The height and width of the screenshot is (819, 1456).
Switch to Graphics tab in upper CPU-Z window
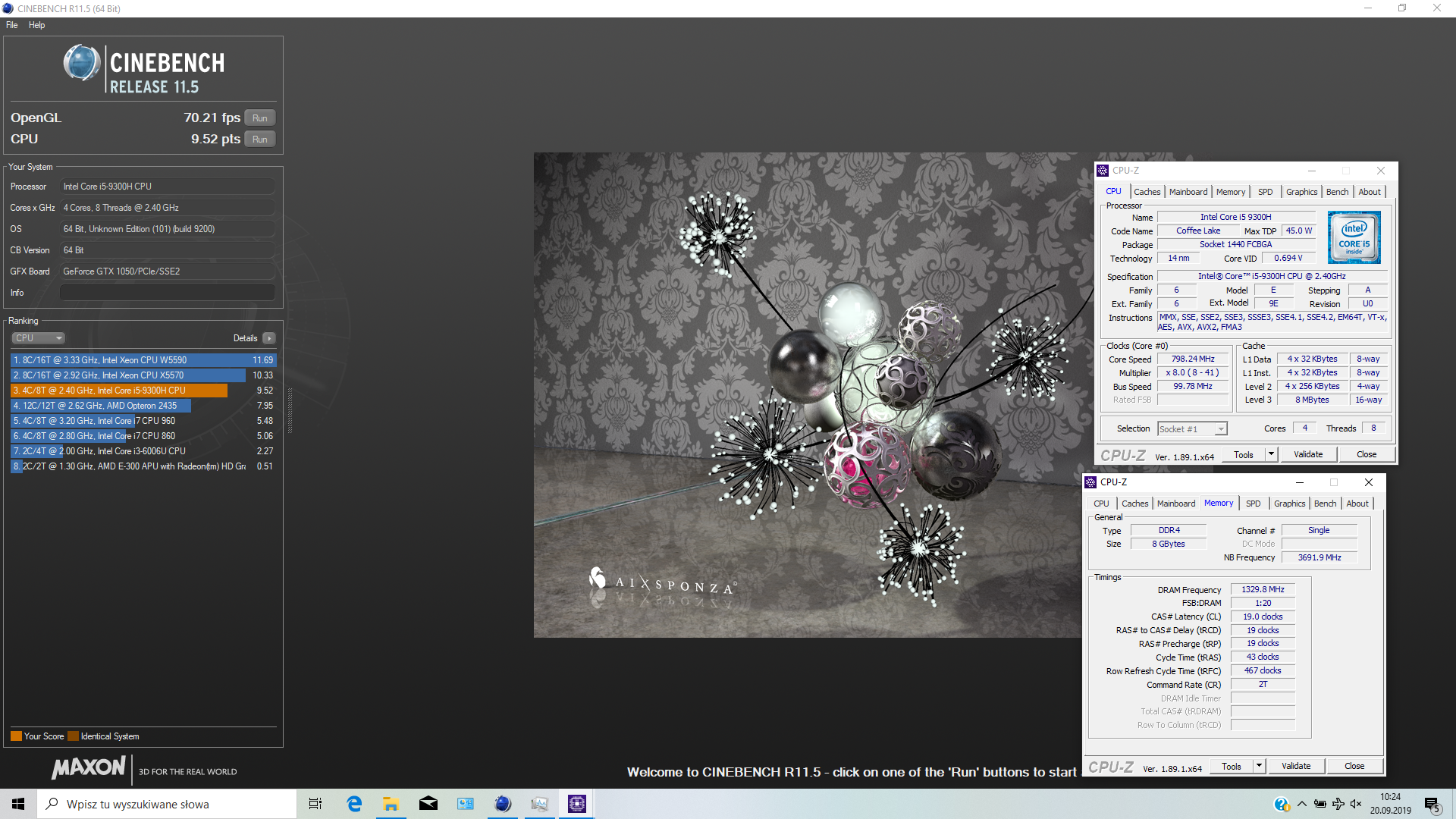click(x=1302, y=192)
